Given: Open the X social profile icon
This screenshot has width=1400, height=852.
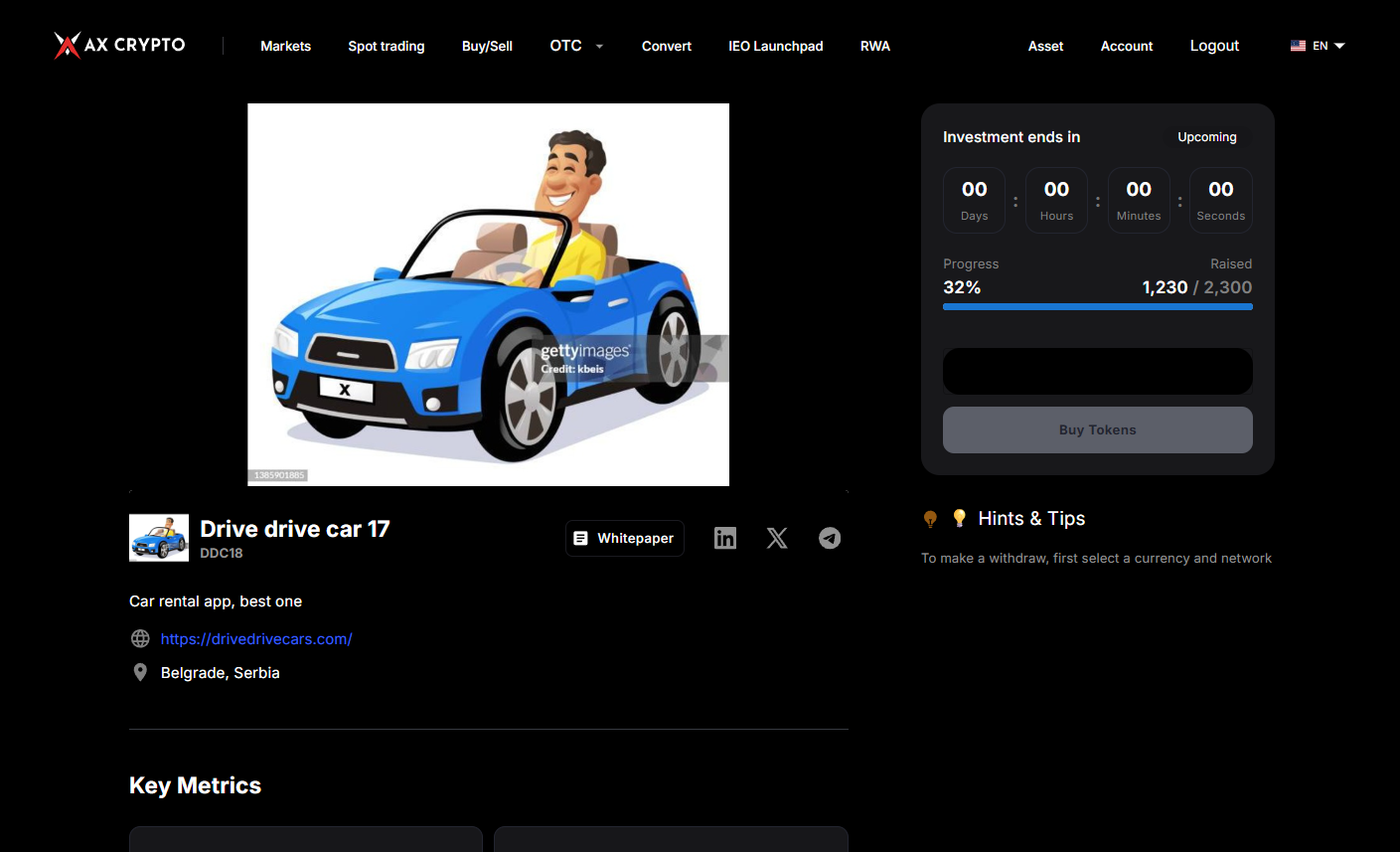Looking at the screenshot, I should click(x=777, y=538).
